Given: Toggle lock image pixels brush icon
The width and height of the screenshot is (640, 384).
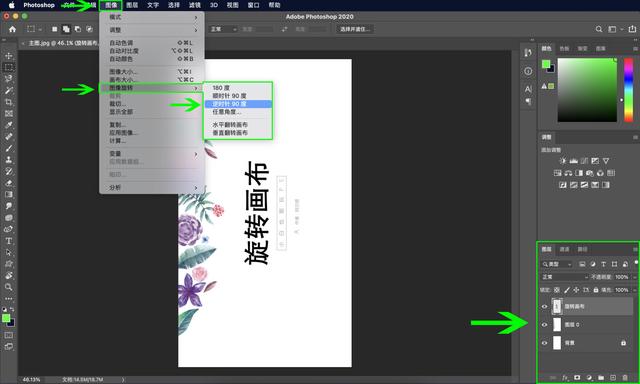Looking at the screenshot, I should [567, 290].
